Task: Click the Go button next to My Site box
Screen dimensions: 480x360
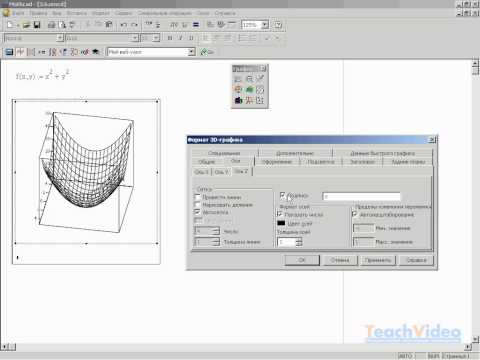Action: [207, 52]
